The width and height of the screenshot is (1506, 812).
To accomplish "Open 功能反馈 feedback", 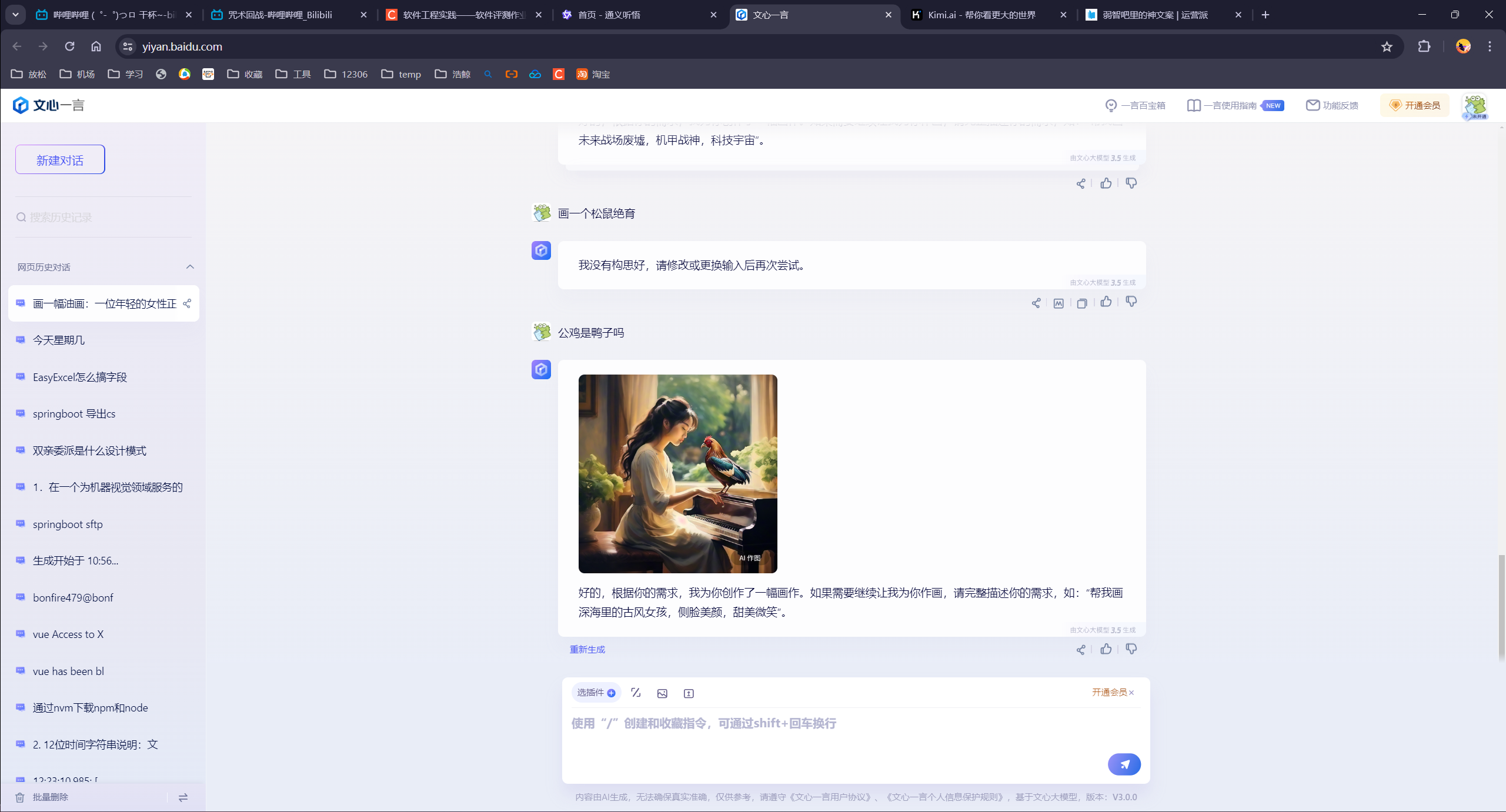I will (1332, 105).
